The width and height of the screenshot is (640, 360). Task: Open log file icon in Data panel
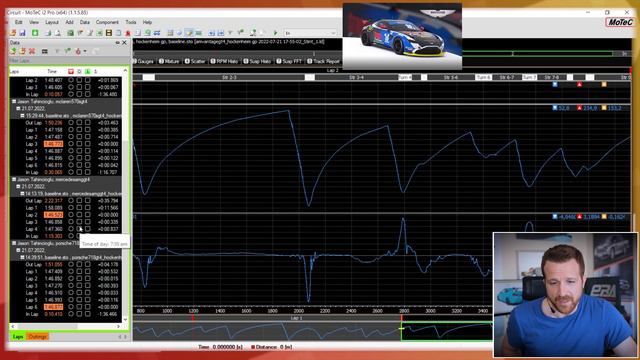[x=13, y=51]
